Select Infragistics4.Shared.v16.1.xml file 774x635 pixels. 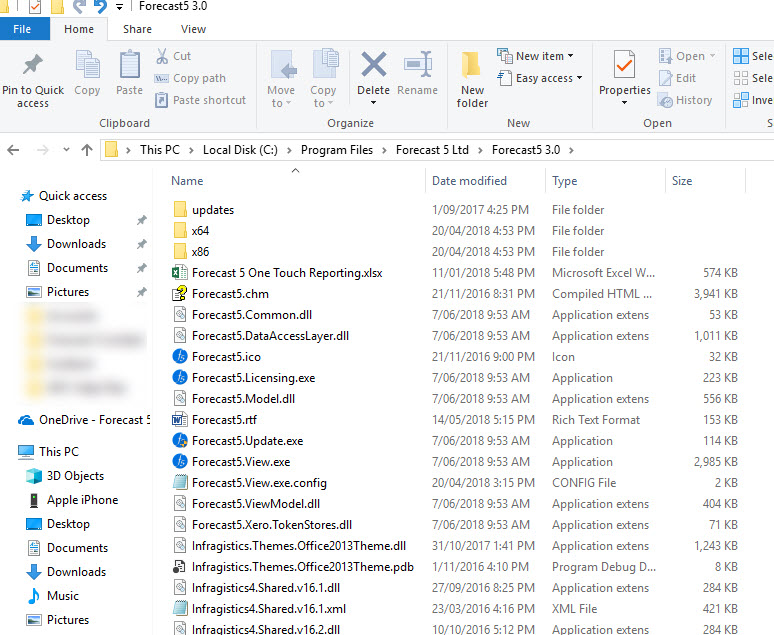pos(269,609)
